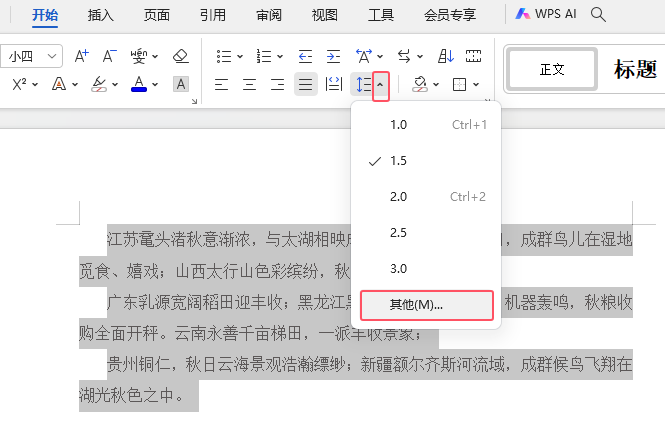Open font dialog launcher arrow
Image resolution: width=665 pixels, height=444 pixels.
tap(194, 101)
